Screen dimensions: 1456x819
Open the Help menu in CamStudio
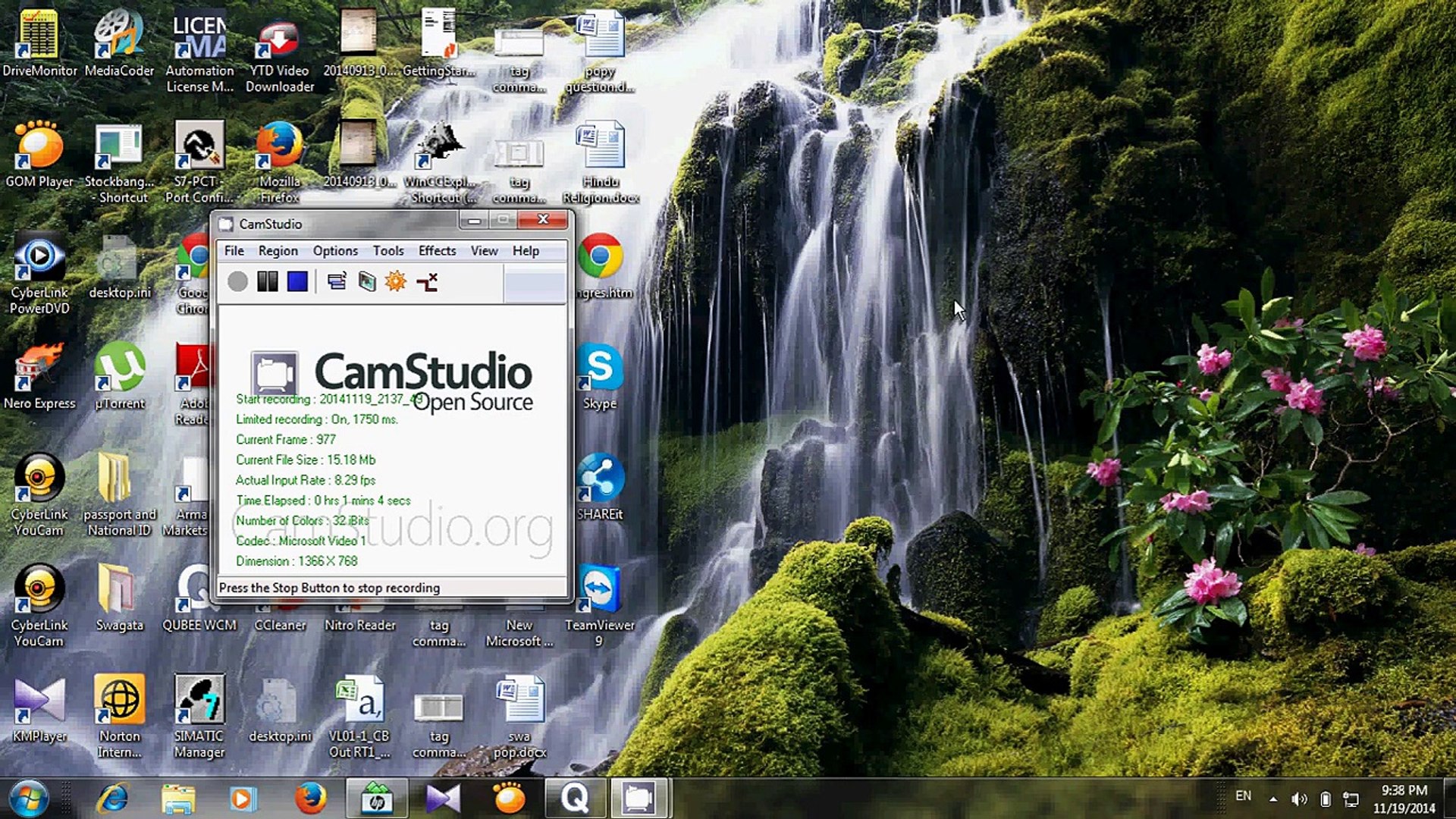(526, 251)
